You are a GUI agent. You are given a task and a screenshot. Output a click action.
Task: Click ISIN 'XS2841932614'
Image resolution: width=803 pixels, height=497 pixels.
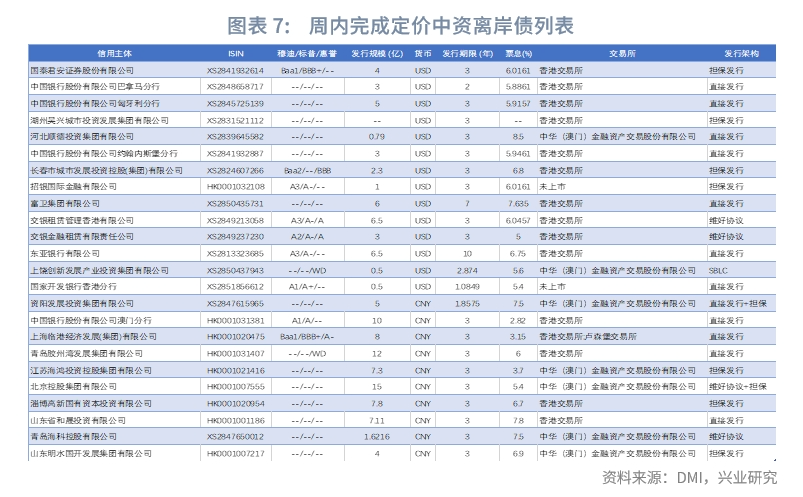click(x=236, y=70)
